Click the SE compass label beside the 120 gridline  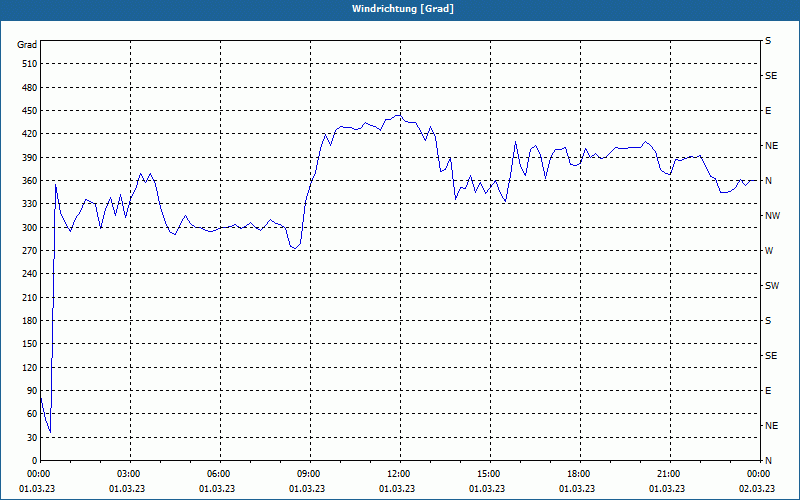click(771, 356)
